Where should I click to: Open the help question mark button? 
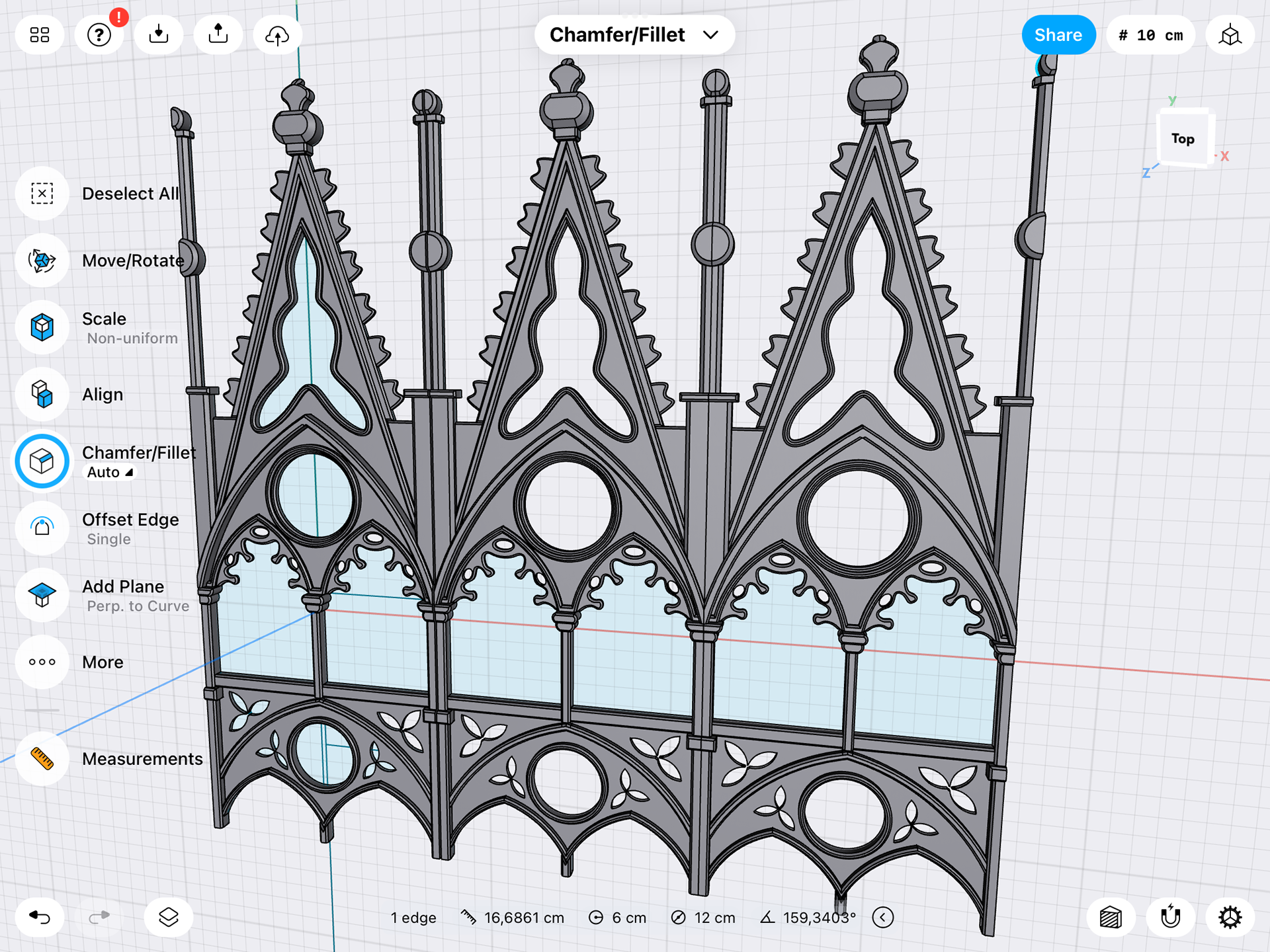99,35
